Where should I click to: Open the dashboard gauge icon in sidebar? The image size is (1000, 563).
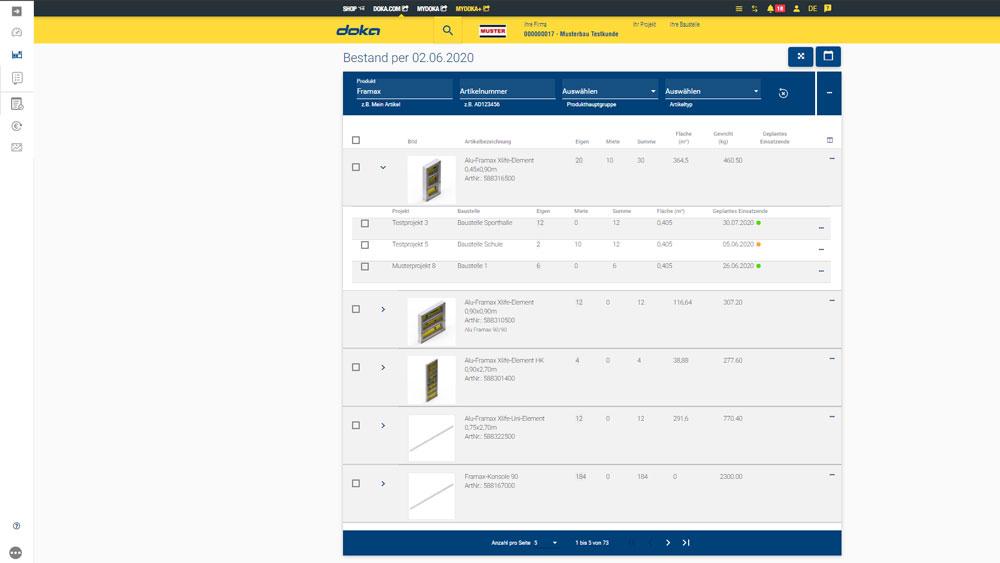(x=16, y=32)
